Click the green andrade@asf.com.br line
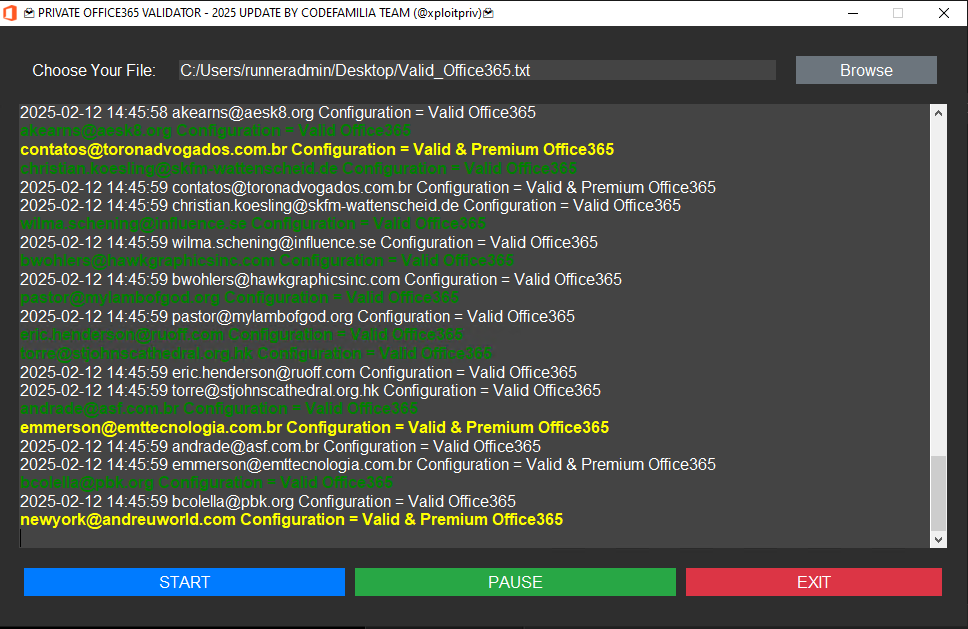968x629 pixels. click(x=219, y=409)
